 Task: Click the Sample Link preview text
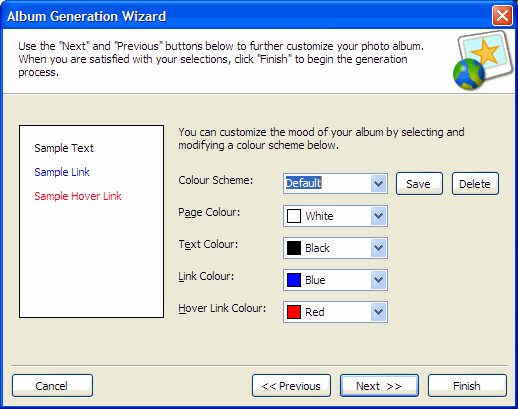coord(62,172)
